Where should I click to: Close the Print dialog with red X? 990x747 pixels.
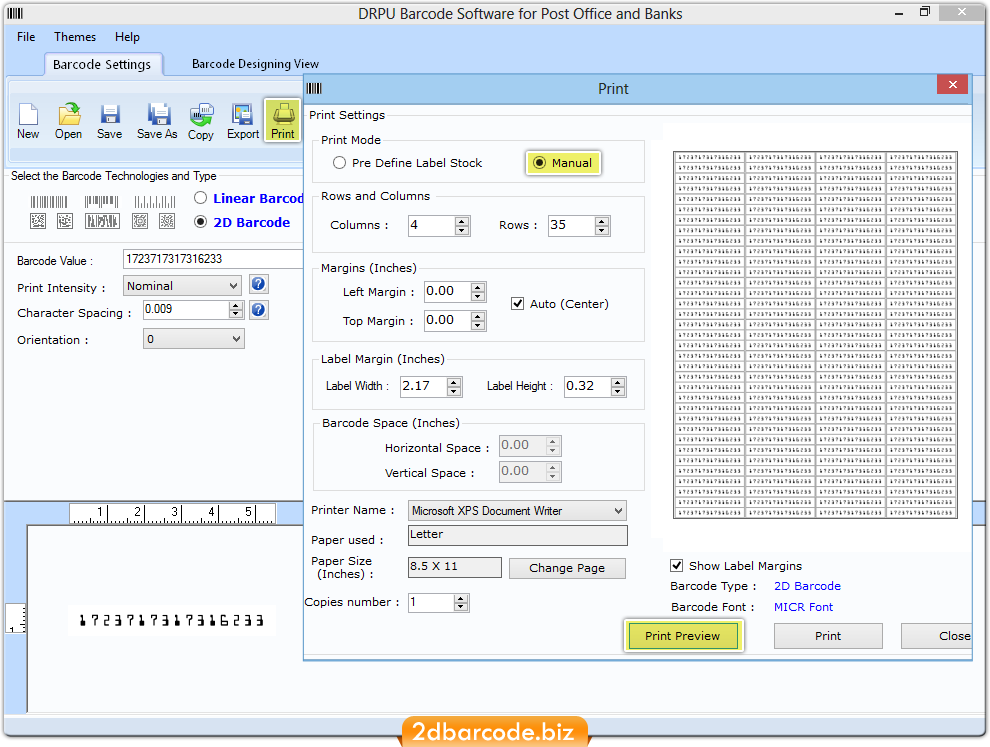952,85
